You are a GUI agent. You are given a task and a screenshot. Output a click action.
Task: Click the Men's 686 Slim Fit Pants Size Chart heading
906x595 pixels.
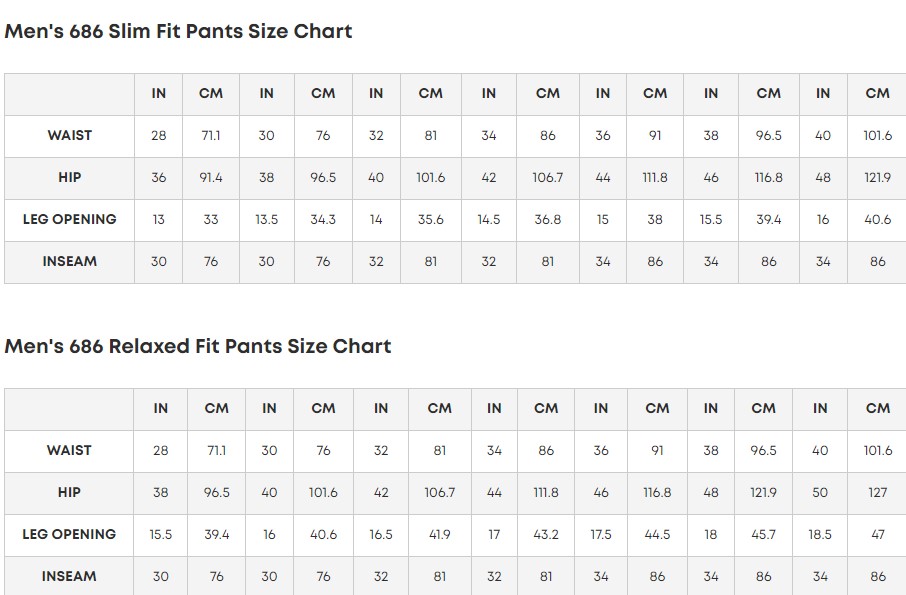178,31
